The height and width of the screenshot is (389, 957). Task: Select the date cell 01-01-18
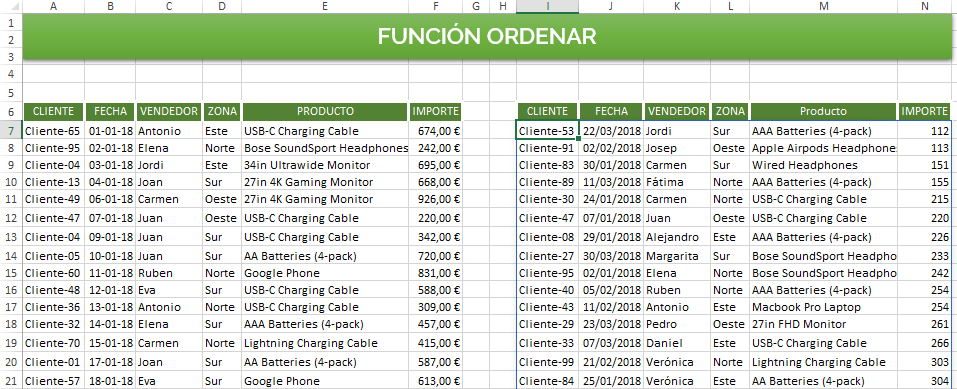coord(110,131)
